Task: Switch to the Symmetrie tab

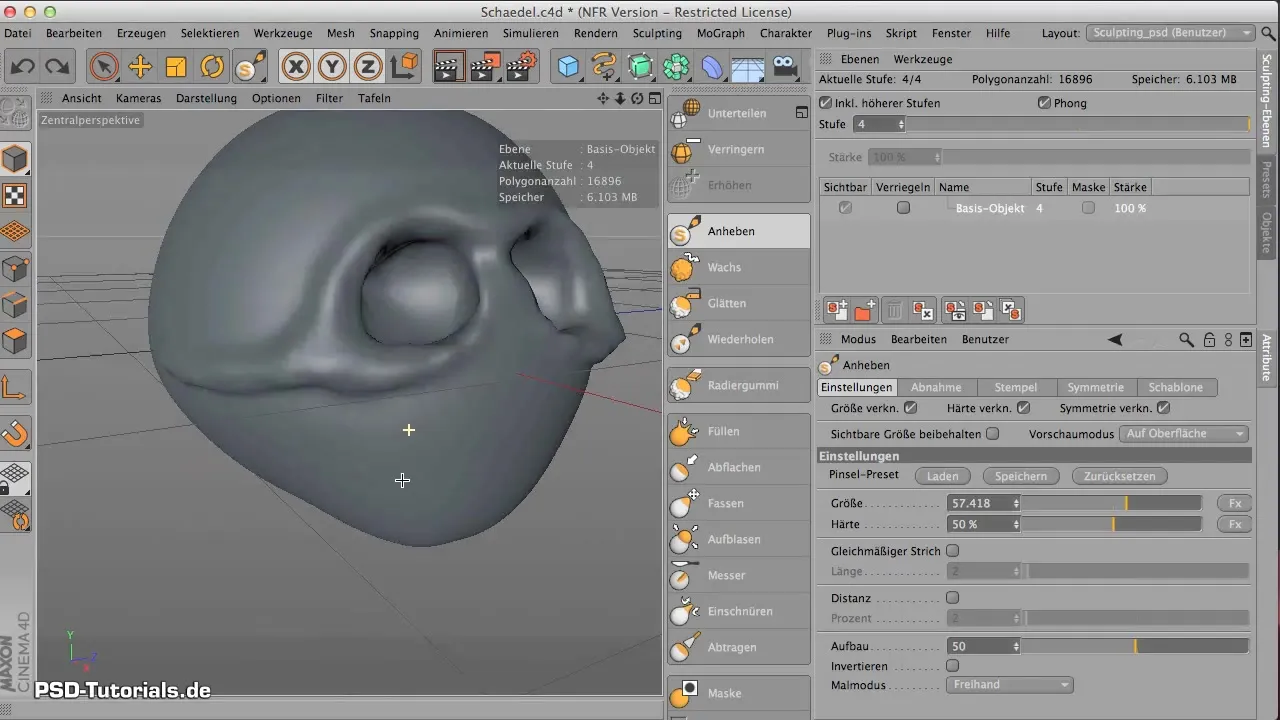Action: point(1095,387)
